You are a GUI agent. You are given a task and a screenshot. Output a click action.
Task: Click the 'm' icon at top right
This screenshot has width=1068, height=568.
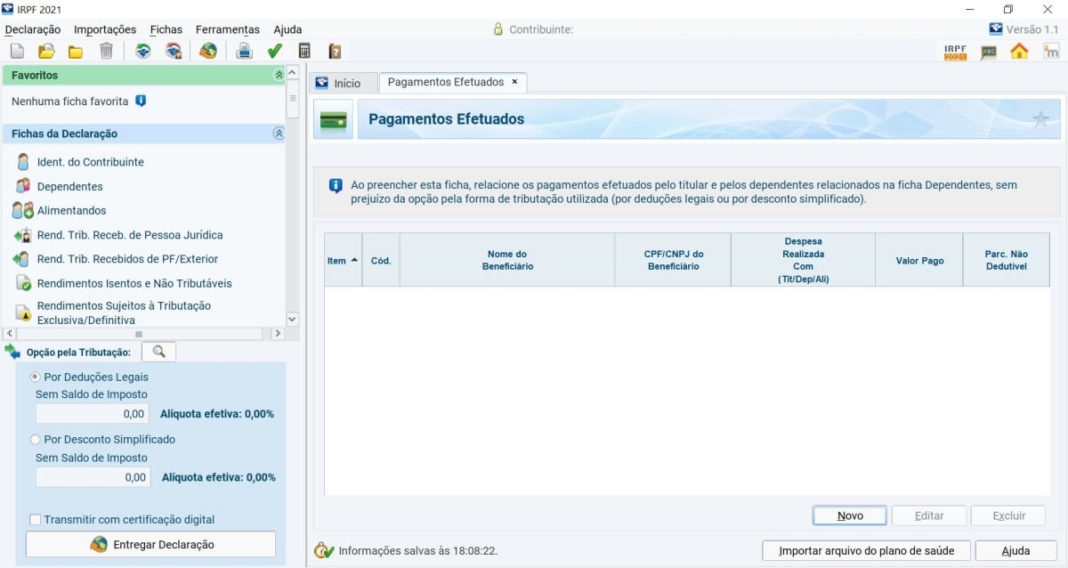(x=1051, y=51)
